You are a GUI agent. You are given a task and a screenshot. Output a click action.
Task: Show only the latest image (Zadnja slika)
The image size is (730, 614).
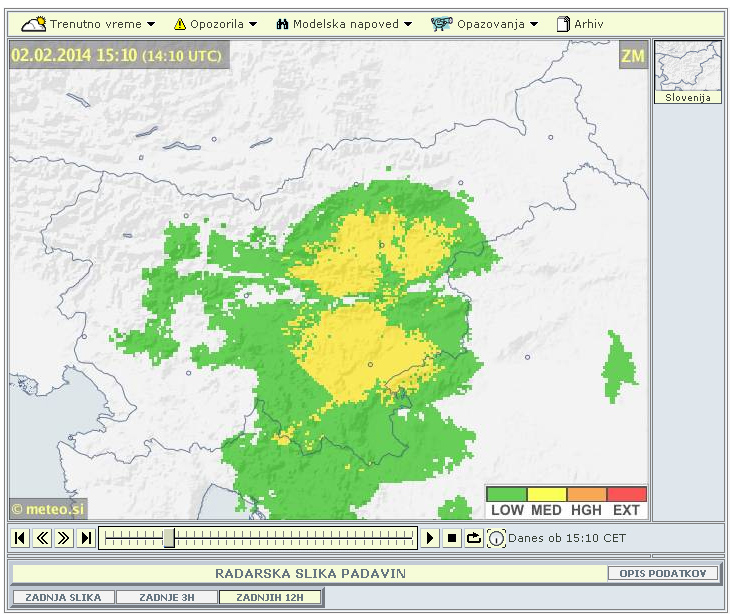point(63,597)
